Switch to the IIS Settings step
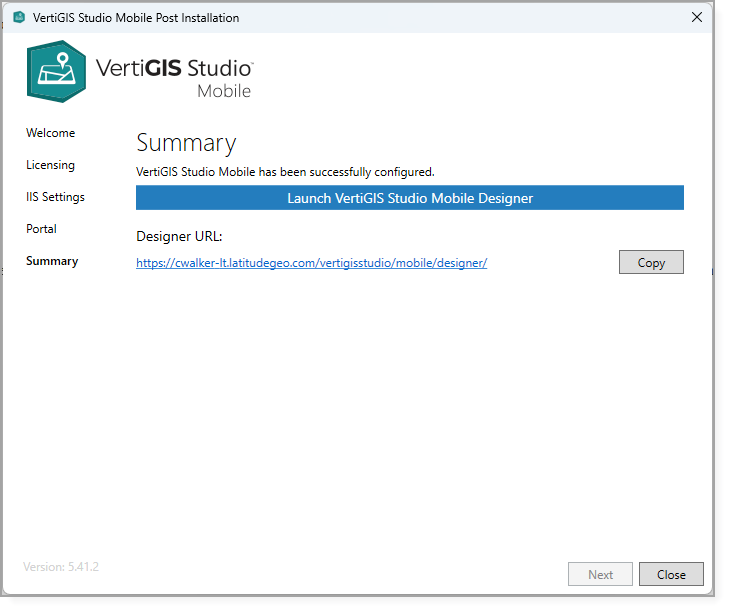Screen dimensions: 730x612 coord(55,197)
